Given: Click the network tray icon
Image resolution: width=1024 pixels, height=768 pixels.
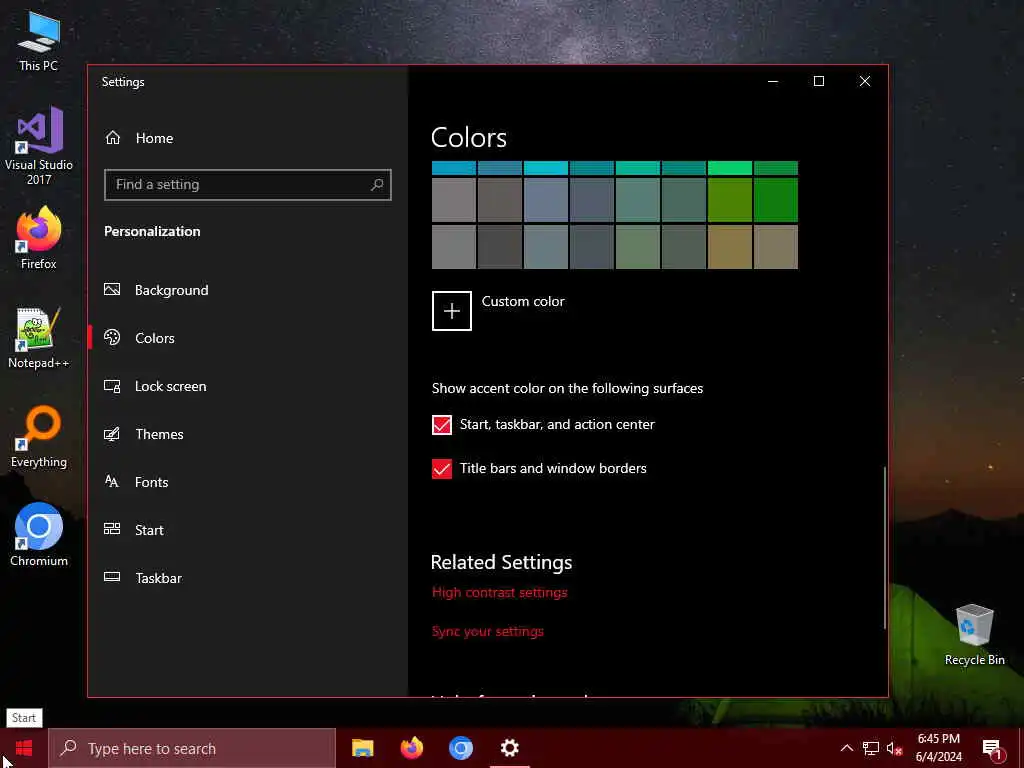Looking at the screenshot, I should coord(871,748).
